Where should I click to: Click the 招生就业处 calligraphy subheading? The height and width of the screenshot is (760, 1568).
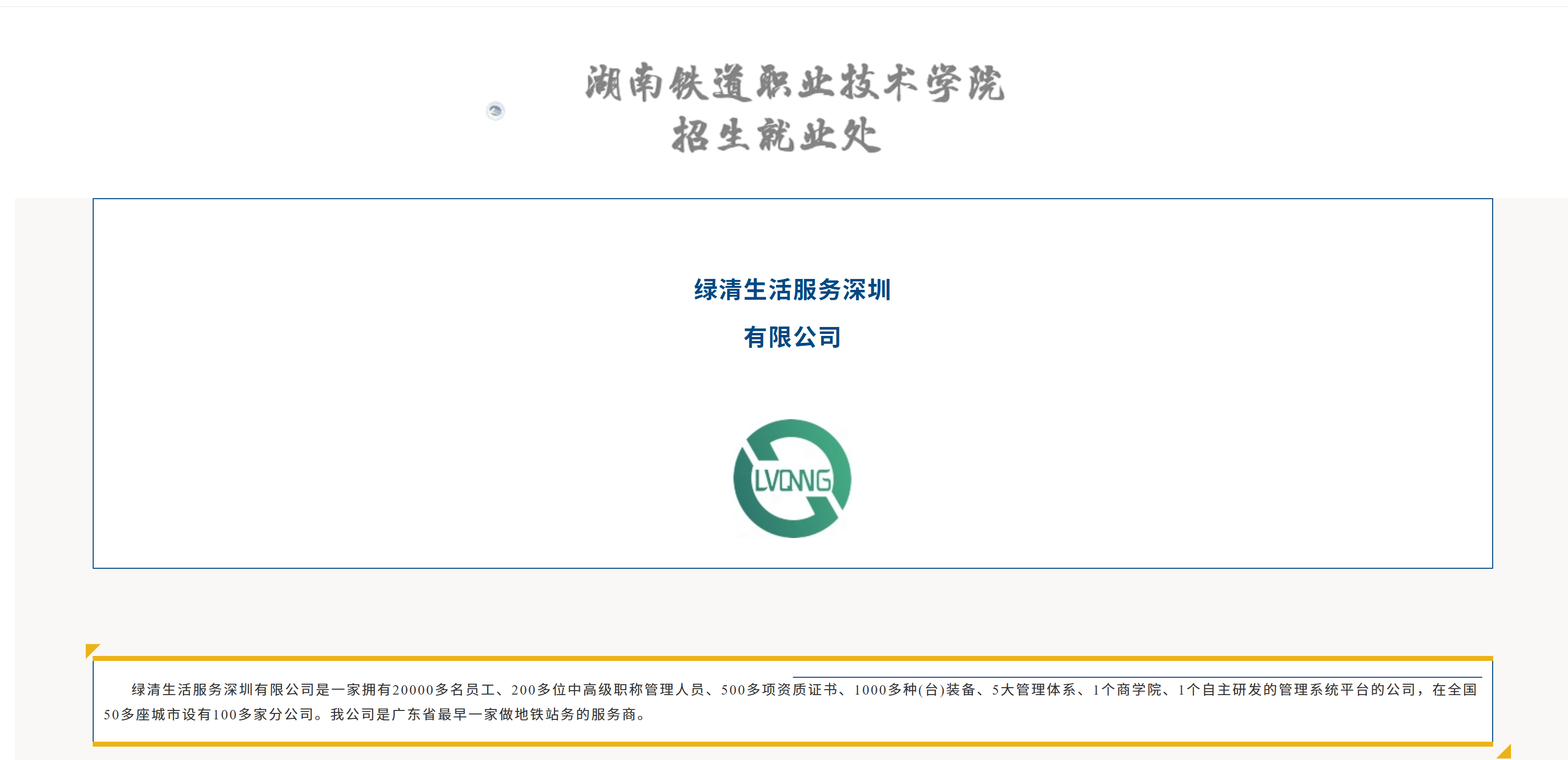(x=776, y=135)
